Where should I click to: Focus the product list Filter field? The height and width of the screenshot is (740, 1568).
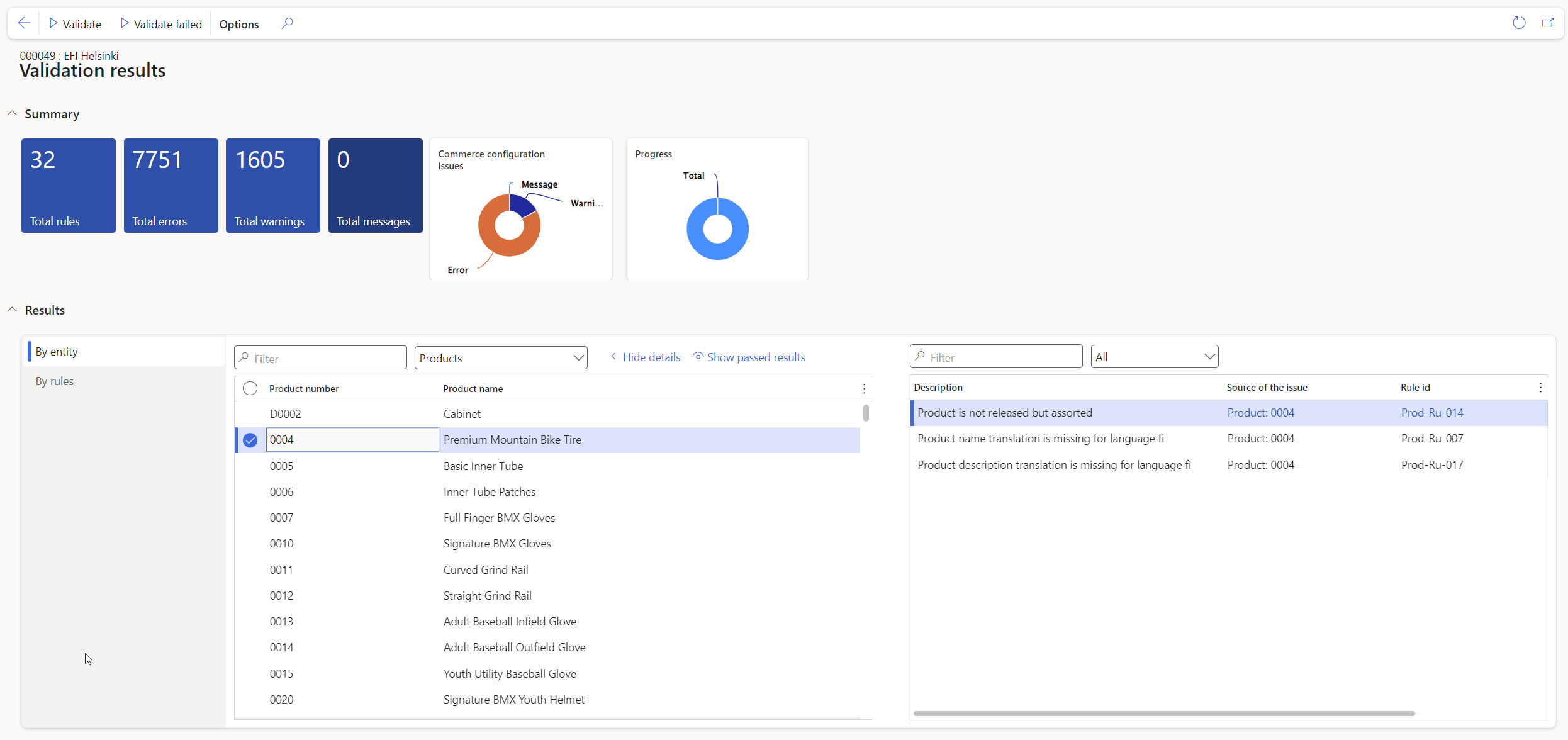pyautogui.click(x=320, y=357)
